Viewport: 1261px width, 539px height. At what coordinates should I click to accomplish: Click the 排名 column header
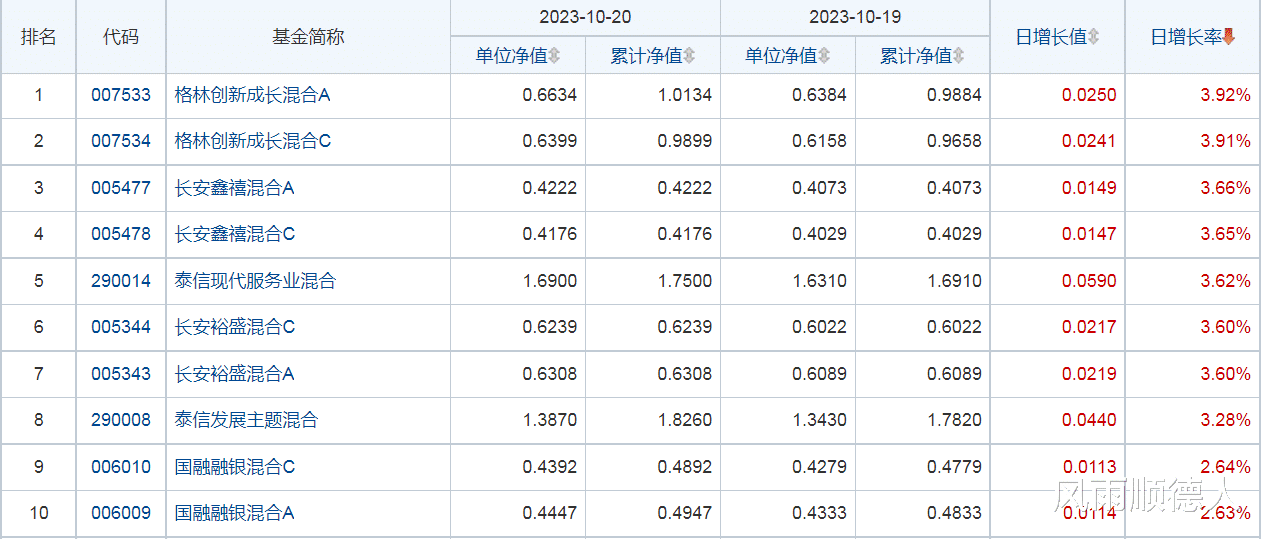pos(39,37)
